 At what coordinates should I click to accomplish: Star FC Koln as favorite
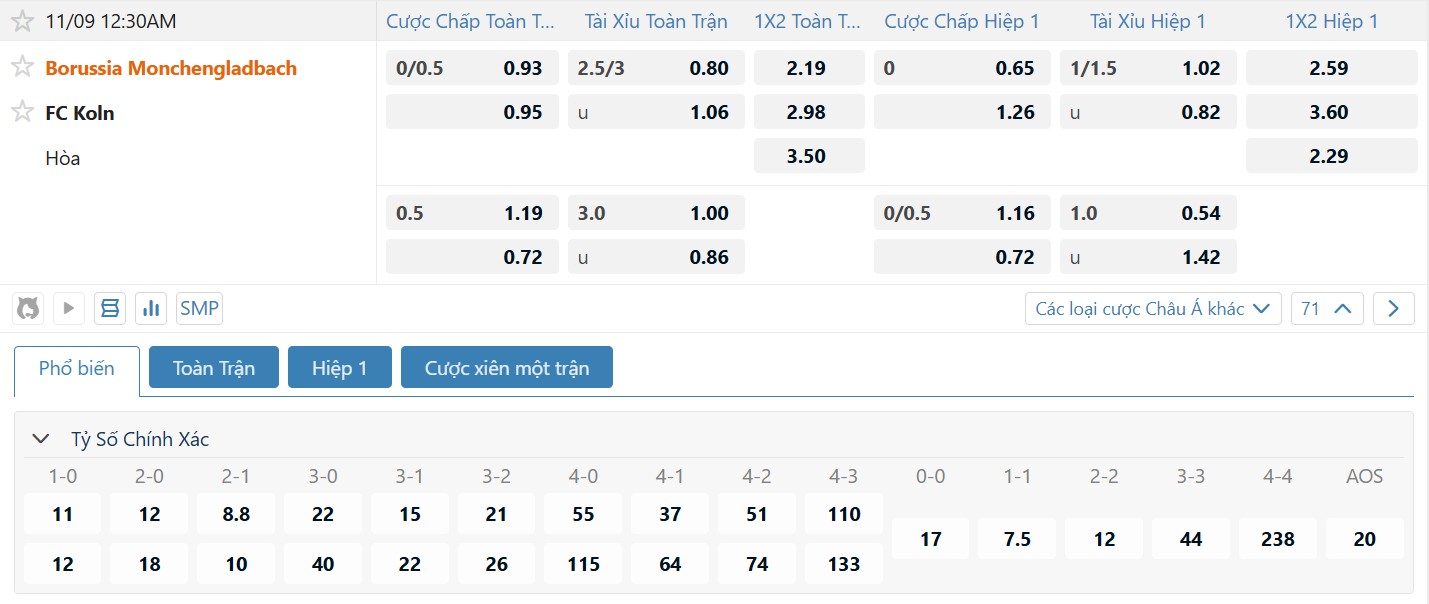pos(22,112)
